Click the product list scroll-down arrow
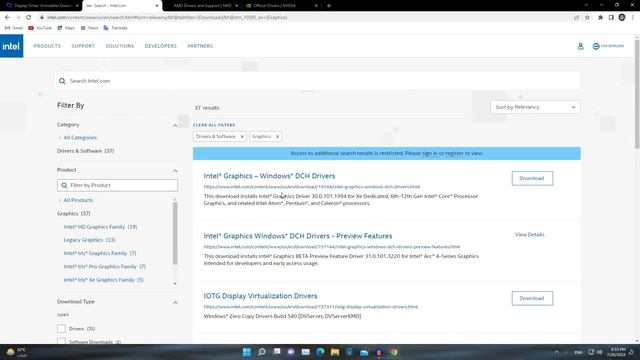The height and width of the screenshot is (360, 640). pyautogui.click(x=175, y=283)
